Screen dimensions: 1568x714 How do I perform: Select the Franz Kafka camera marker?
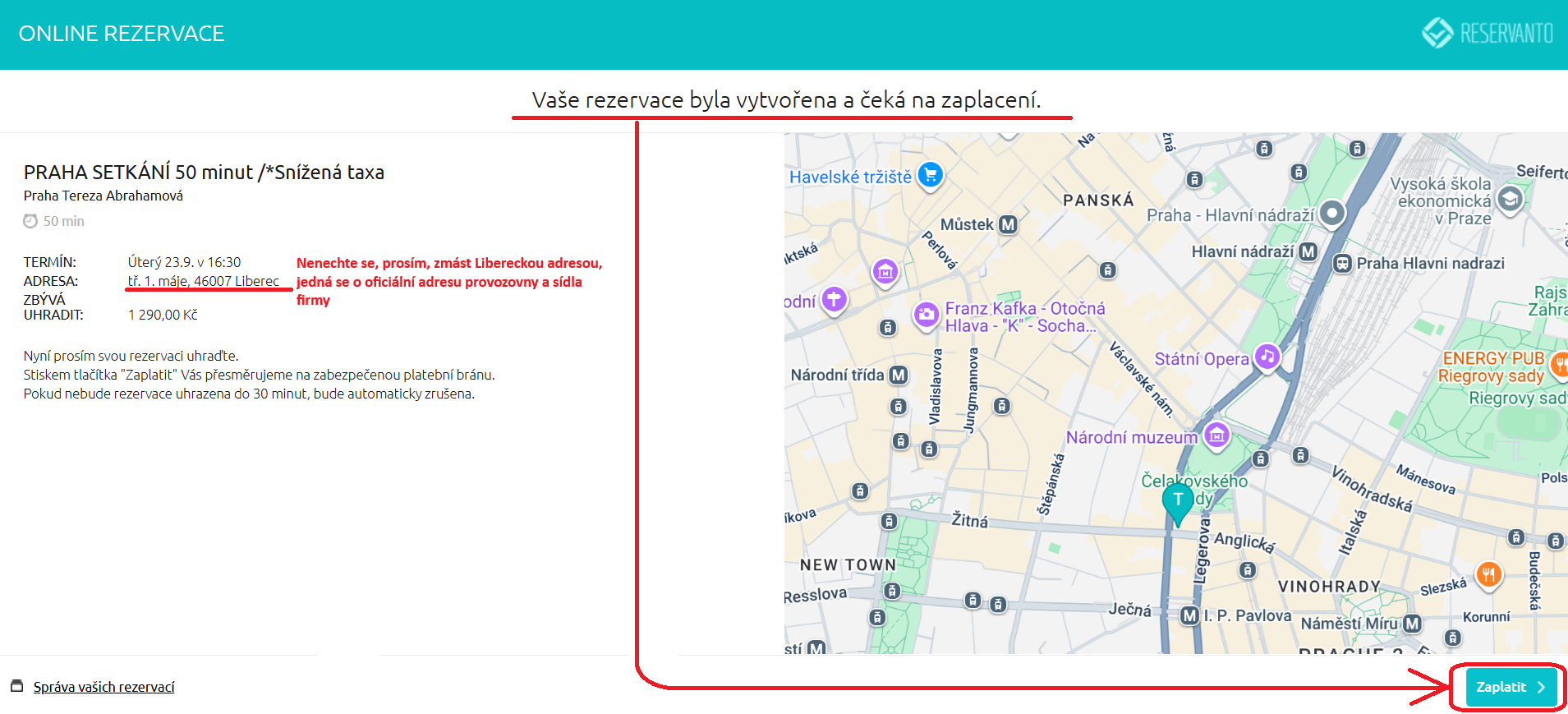tap(927, 314)
